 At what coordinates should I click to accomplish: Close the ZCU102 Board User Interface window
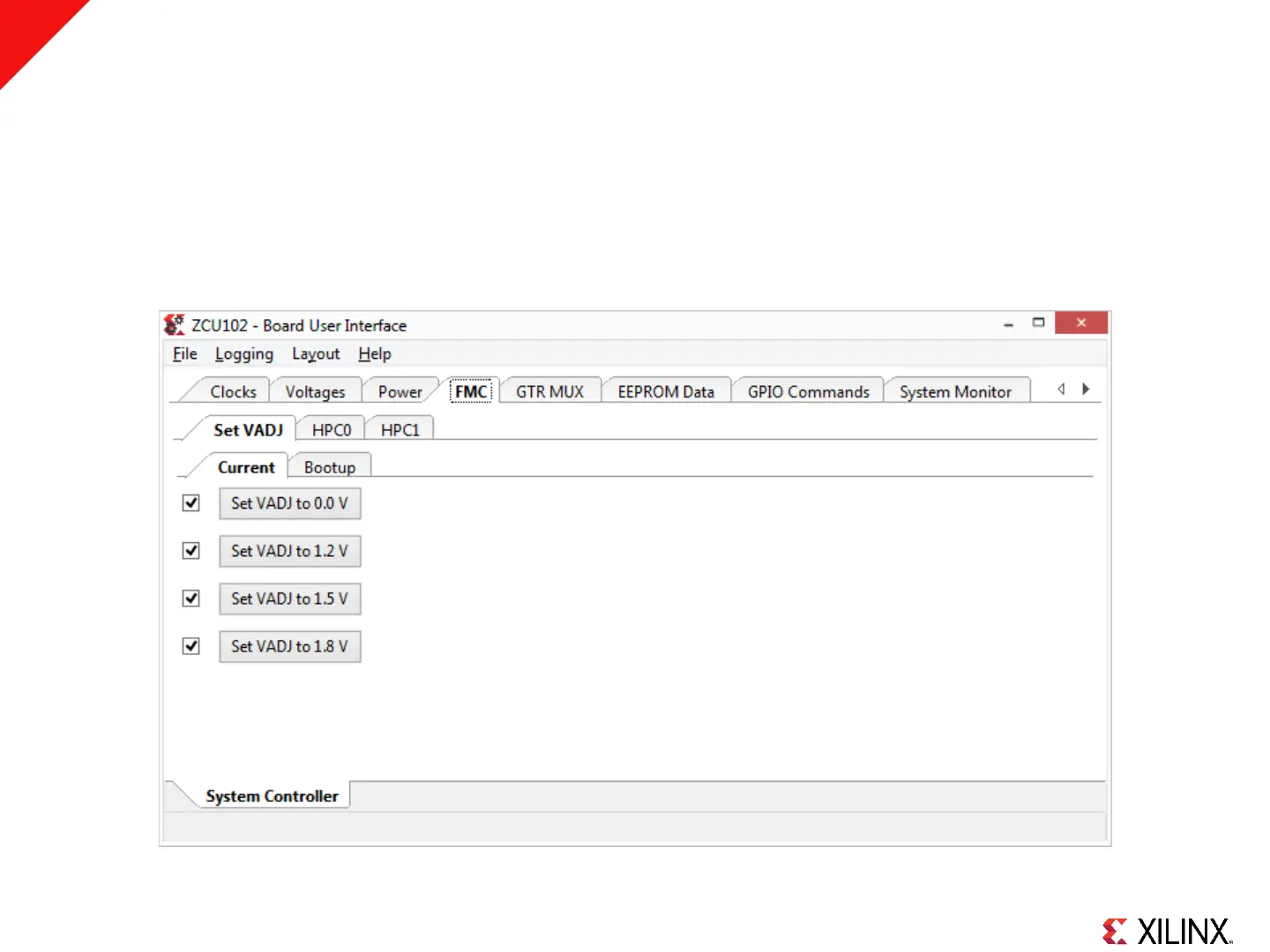point(1080,323)
